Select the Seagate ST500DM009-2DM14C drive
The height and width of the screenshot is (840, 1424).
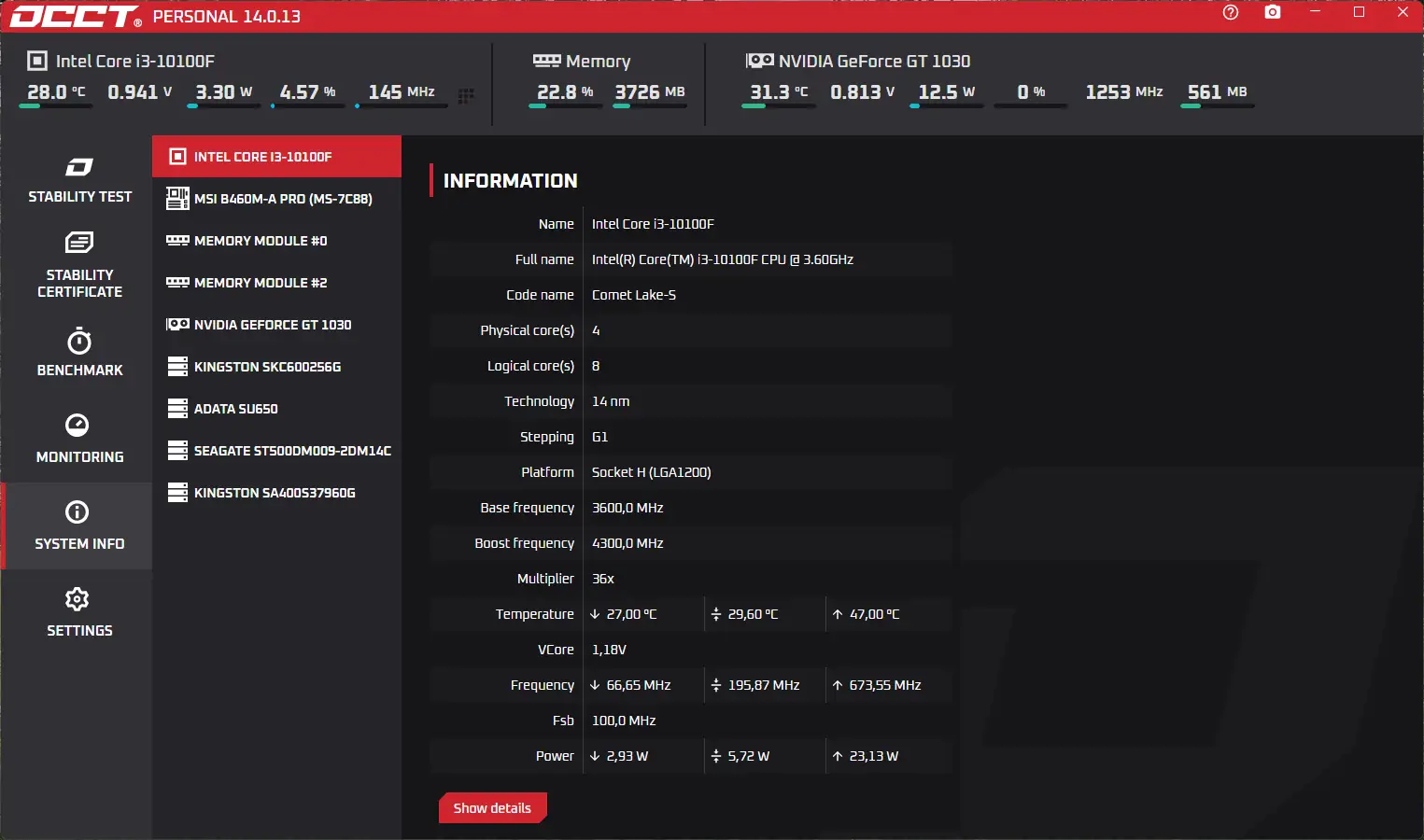[x=276, y=451]
